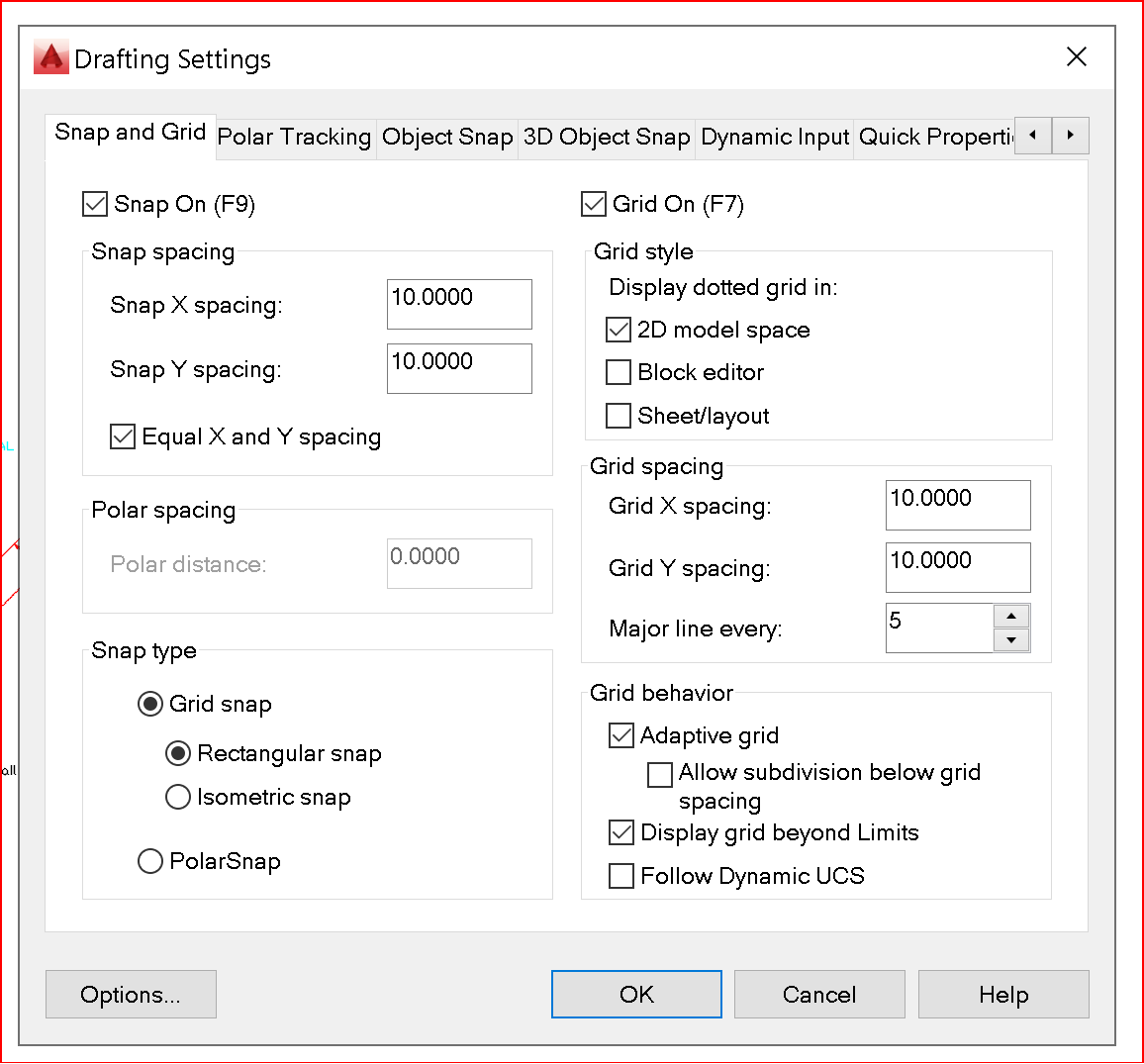
Task: Go to the Dynamic Input tab
Action: click(775, 138)
